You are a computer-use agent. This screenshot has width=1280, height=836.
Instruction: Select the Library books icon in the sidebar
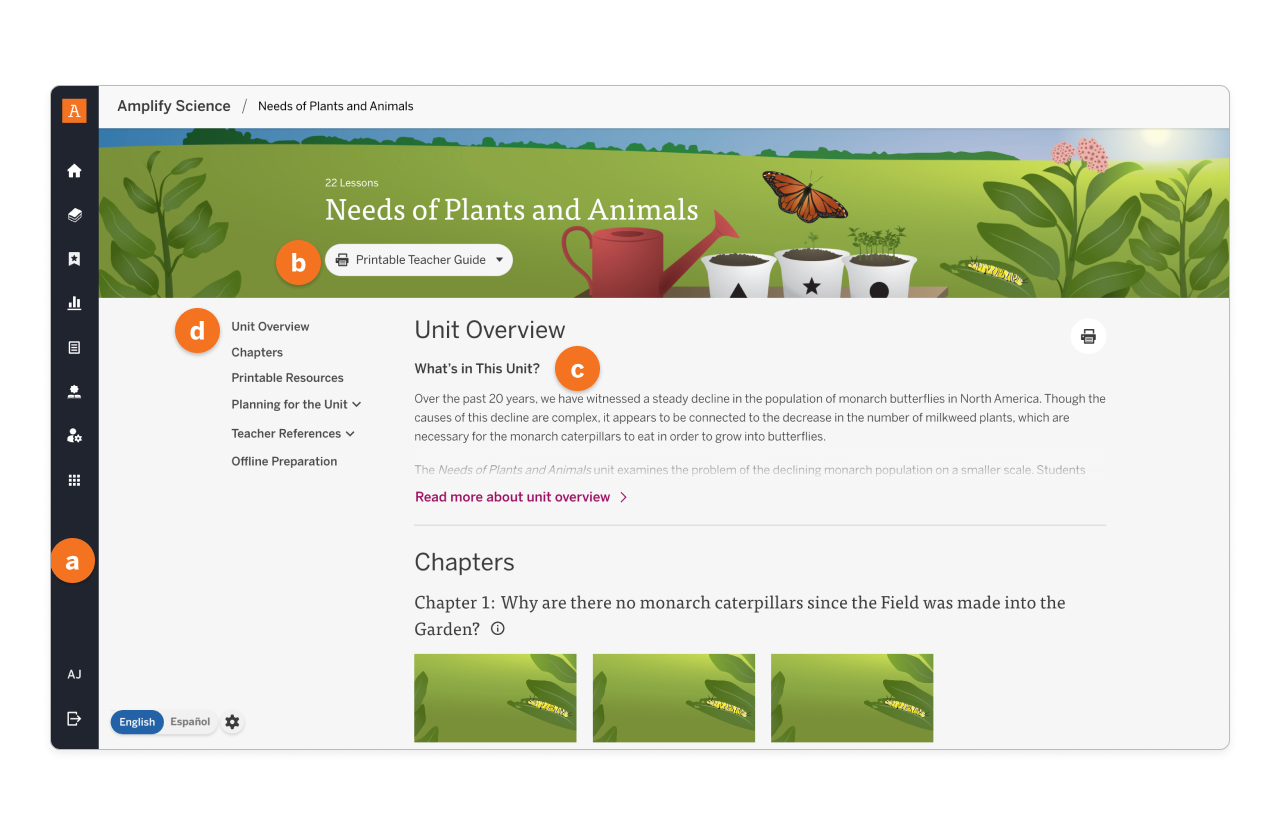tap(74, 214)
